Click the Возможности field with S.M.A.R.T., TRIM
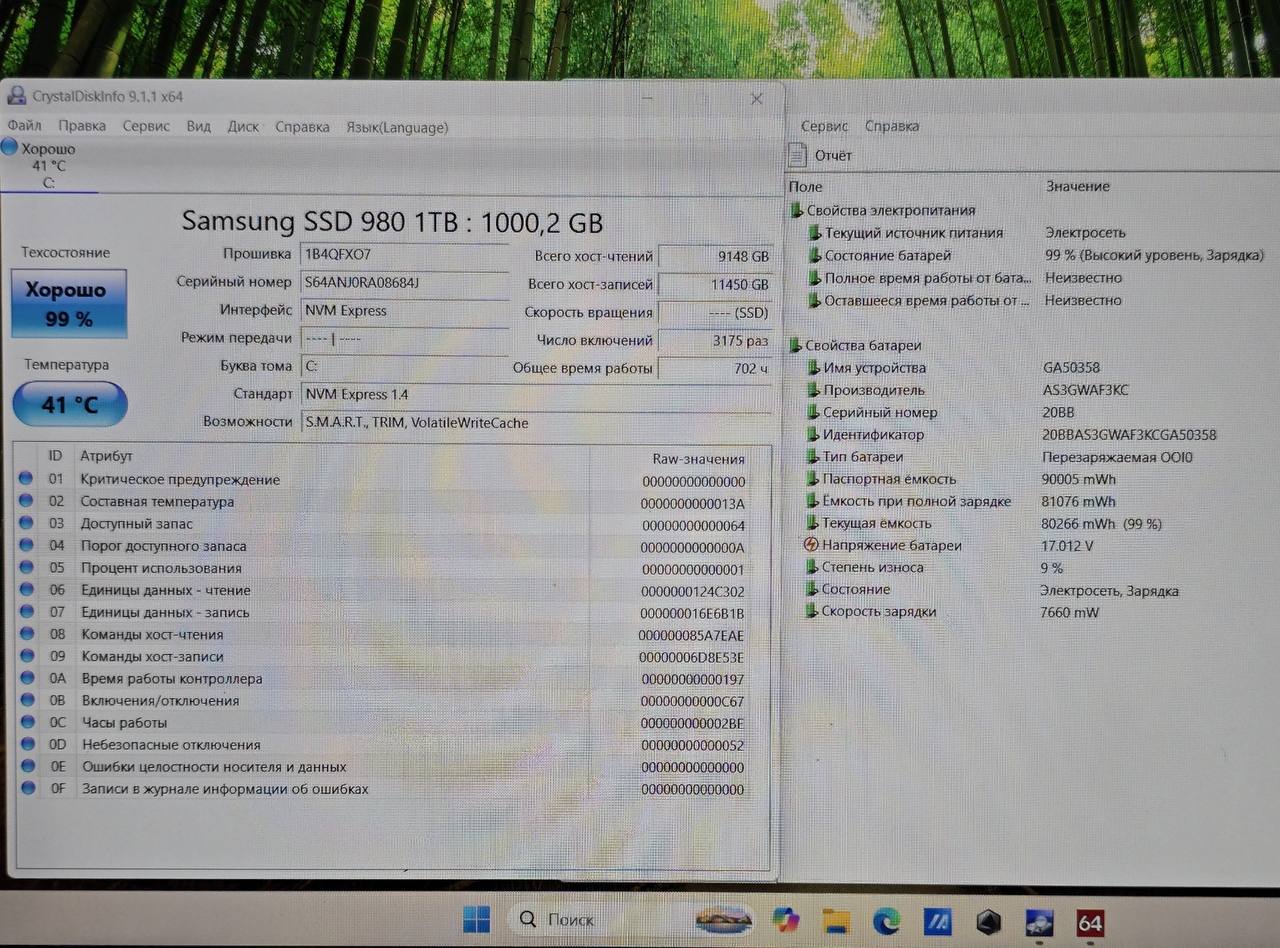 click(x=536, y=422)
